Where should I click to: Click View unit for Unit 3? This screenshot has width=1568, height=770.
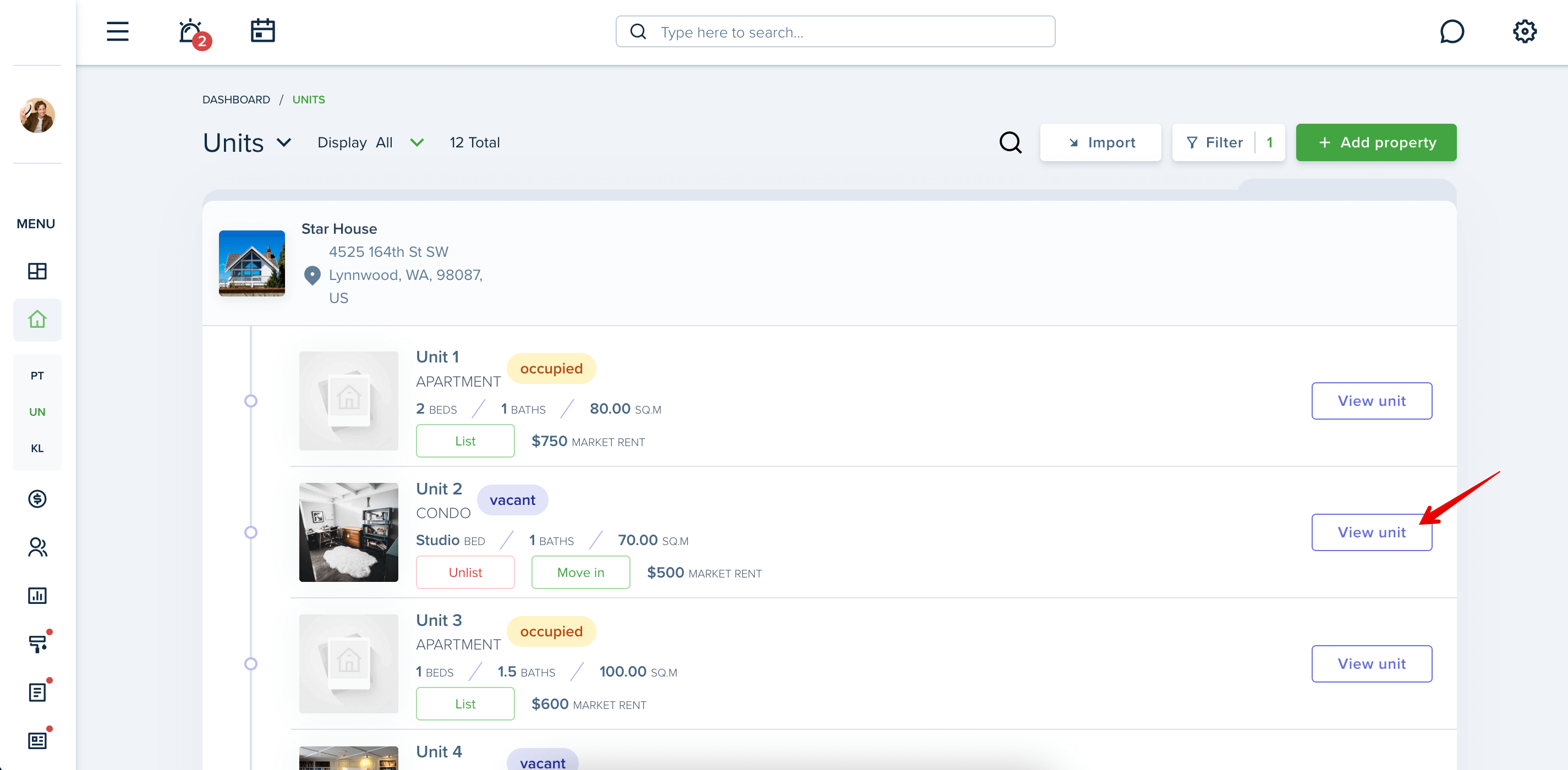[1372, 664]
